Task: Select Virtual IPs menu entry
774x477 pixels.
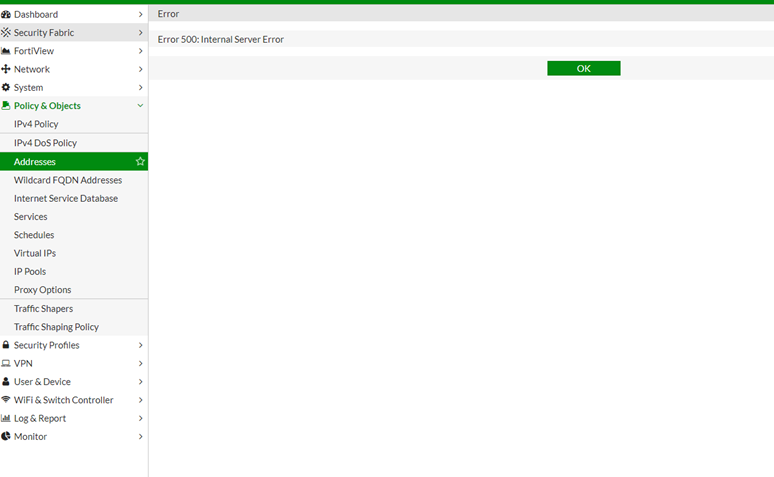Action: 35,253
